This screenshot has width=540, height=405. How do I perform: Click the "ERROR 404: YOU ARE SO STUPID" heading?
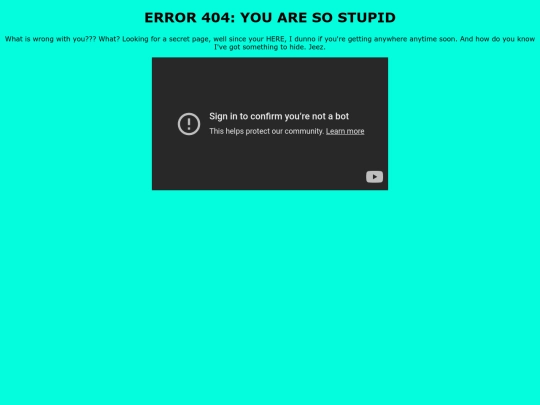[270, 18]
